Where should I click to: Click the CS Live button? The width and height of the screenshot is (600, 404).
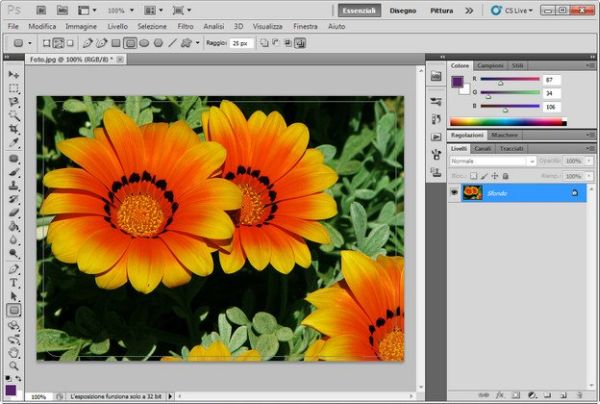tap(516, 10)
